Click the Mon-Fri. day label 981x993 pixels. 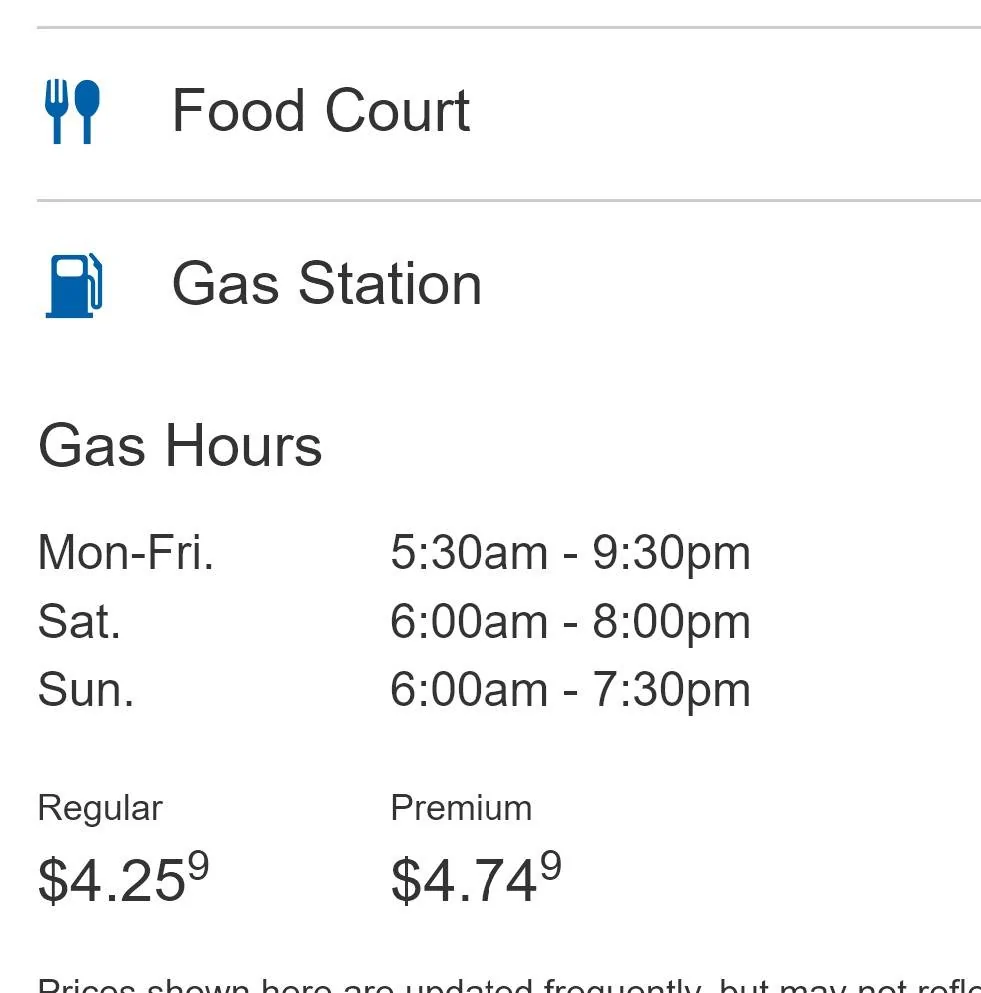point(126,552)
